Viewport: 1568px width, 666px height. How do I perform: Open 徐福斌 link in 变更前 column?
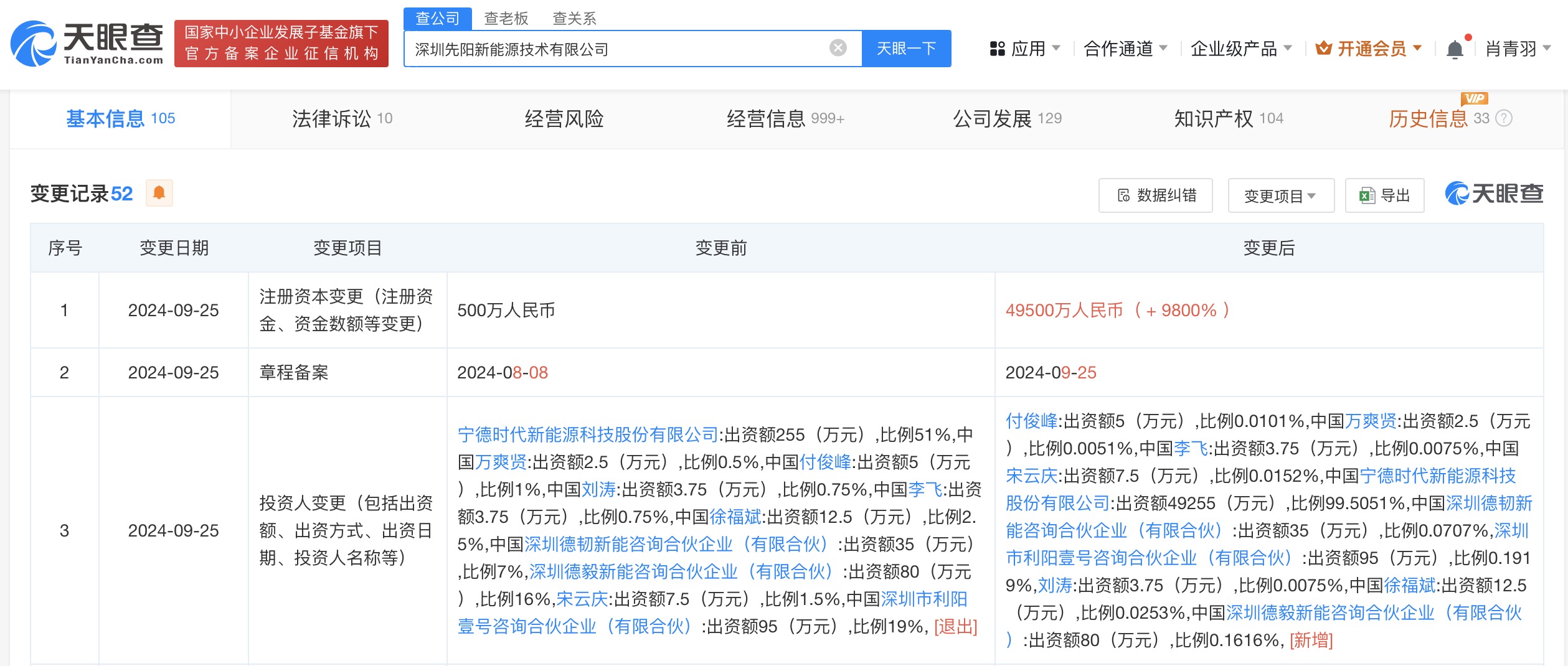coord(735,517)
